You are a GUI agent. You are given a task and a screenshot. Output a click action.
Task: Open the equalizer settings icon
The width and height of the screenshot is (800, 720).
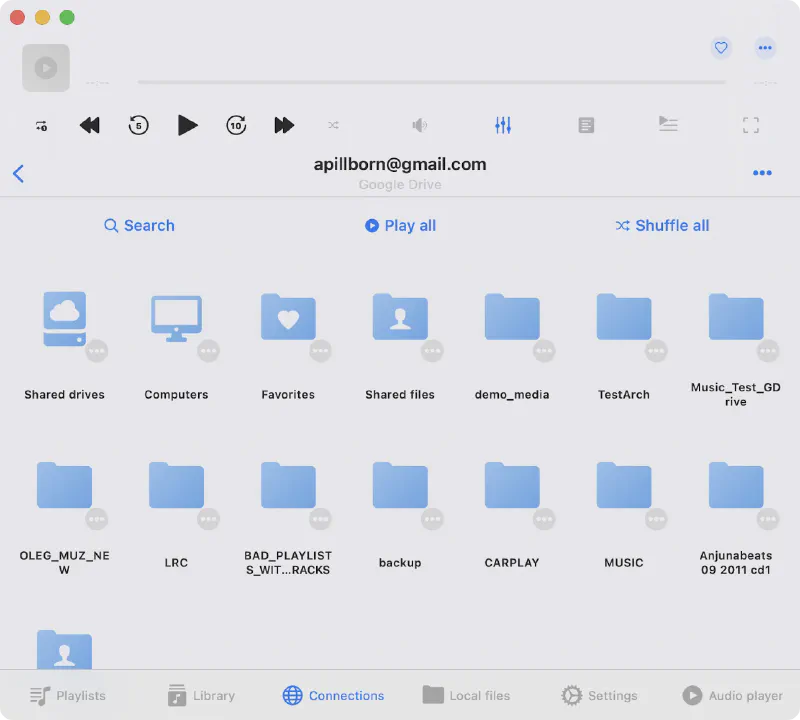click(503, 125)
